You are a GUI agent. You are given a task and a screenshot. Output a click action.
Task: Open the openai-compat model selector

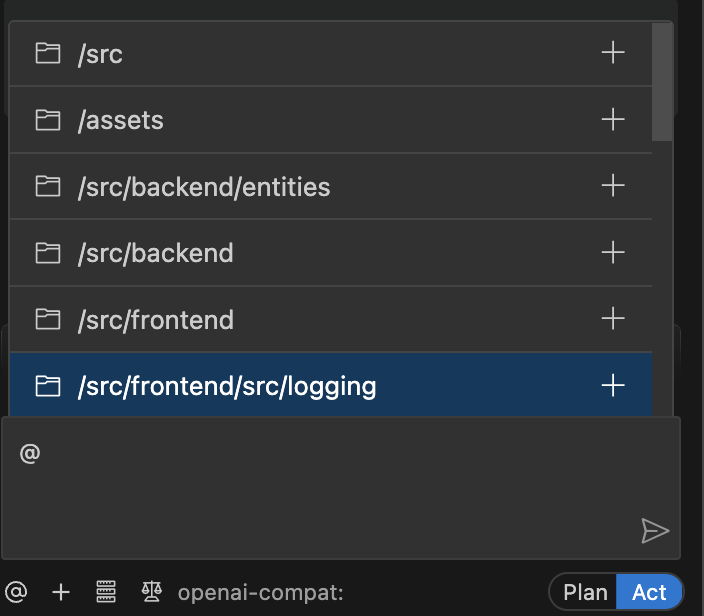click(260, 592)
